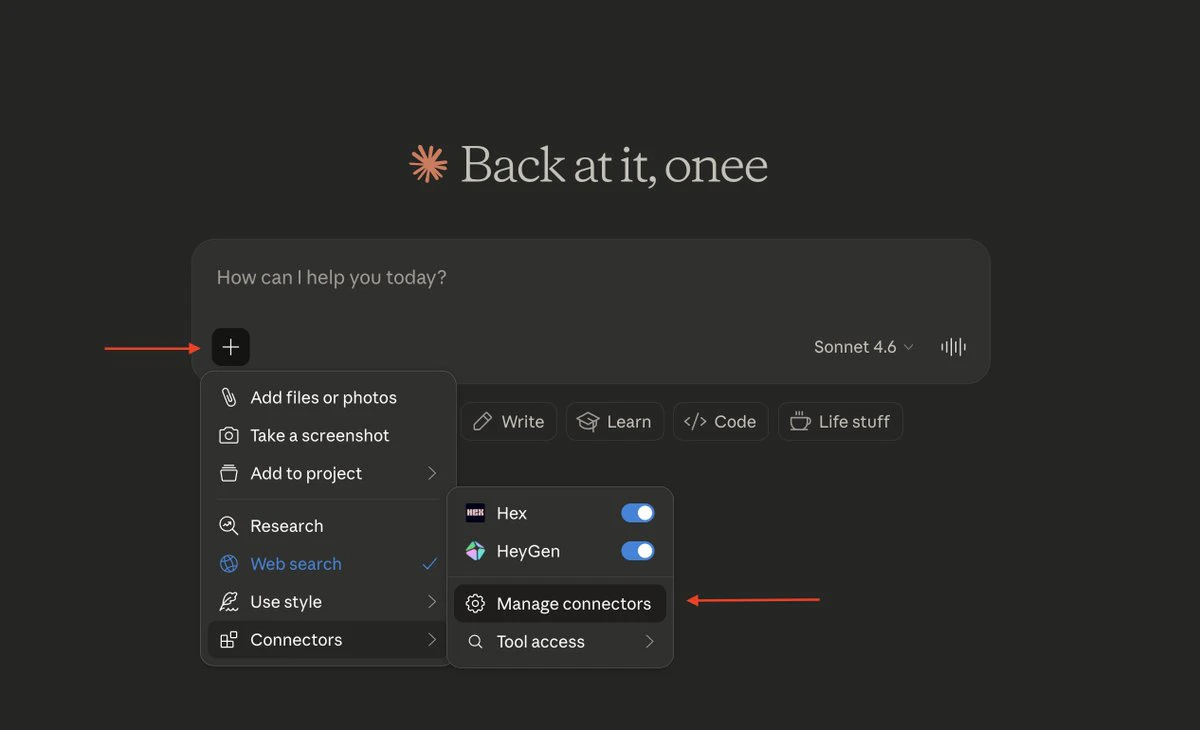This screenshot has height=730, width=1200.
Task: Select the Research menu option
Action: (328, 526)
